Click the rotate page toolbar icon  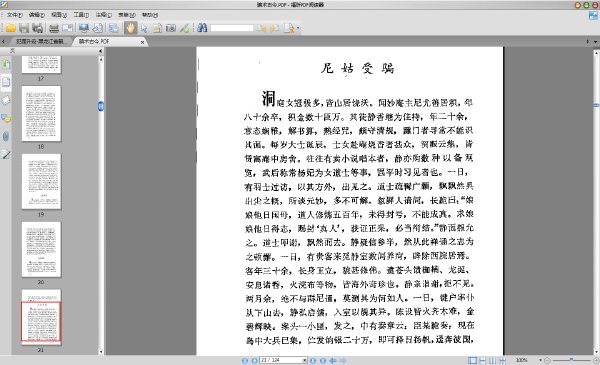tap(98, 28)
